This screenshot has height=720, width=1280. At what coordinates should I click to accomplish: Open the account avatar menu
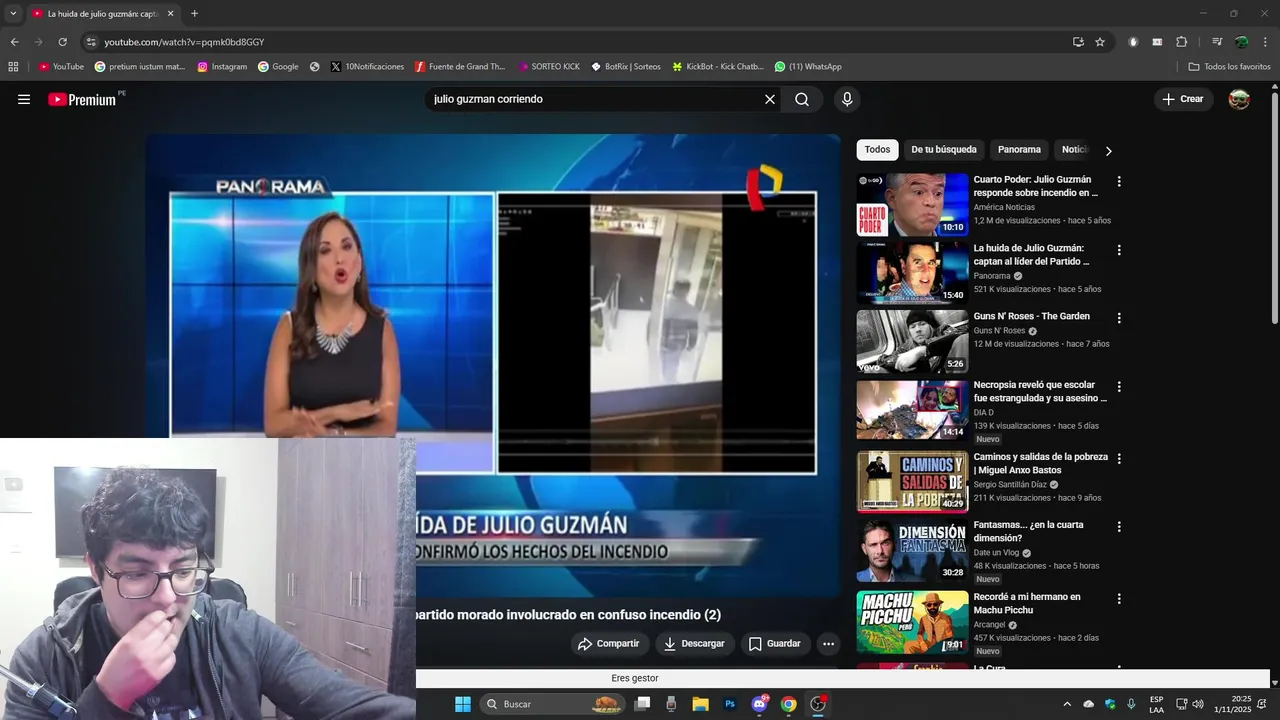click(x=1239, y=99)
